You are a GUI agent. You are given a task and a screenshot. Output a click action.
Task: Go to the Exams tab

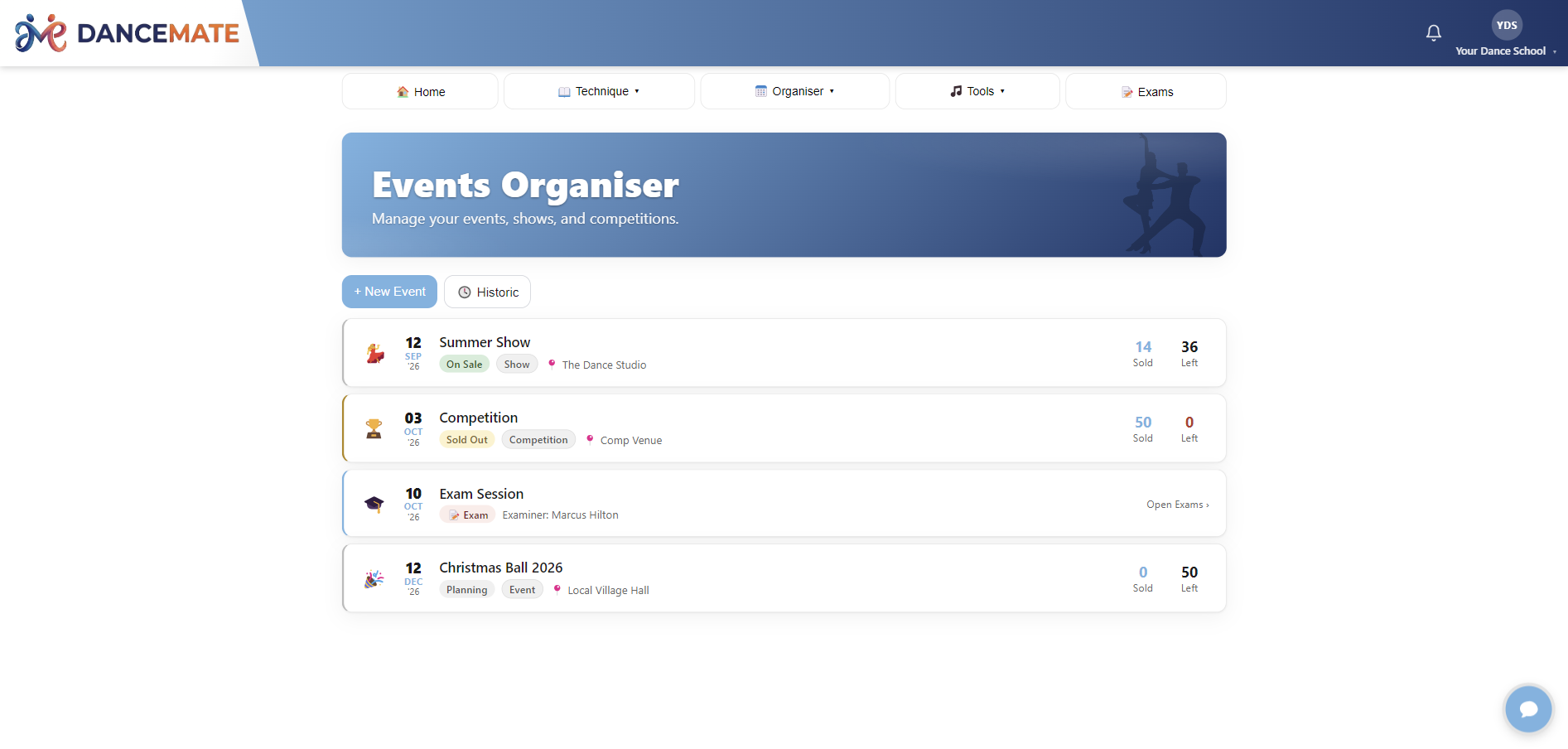click(1146, 91)
